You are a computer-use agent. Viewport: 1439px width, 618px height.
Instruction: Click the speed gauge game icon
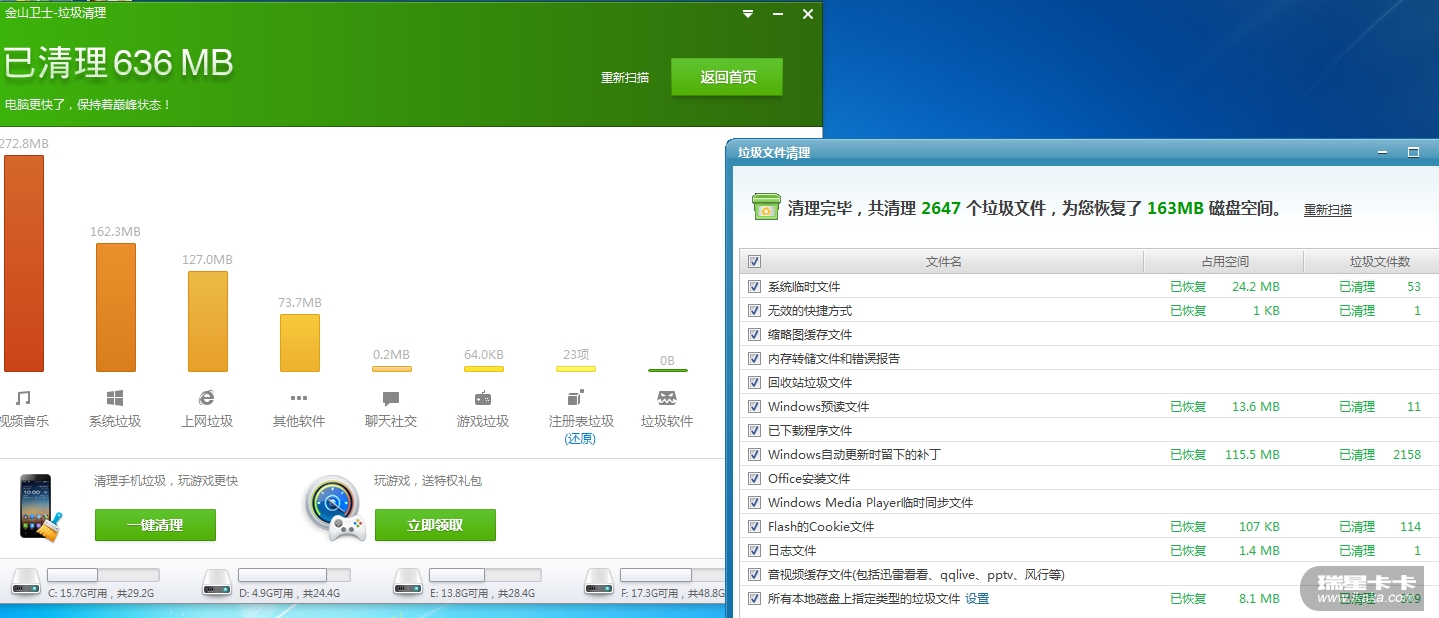pos(336,508)
